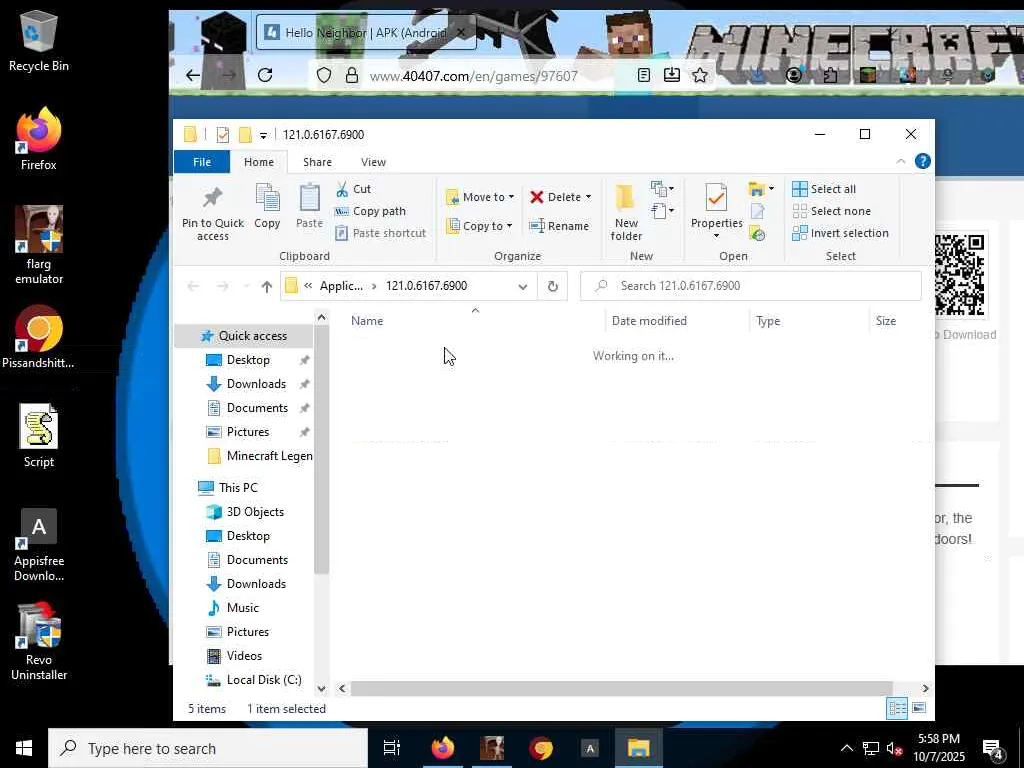
Task: Click Copy path in the ribbon
Action: pos(370,211)
